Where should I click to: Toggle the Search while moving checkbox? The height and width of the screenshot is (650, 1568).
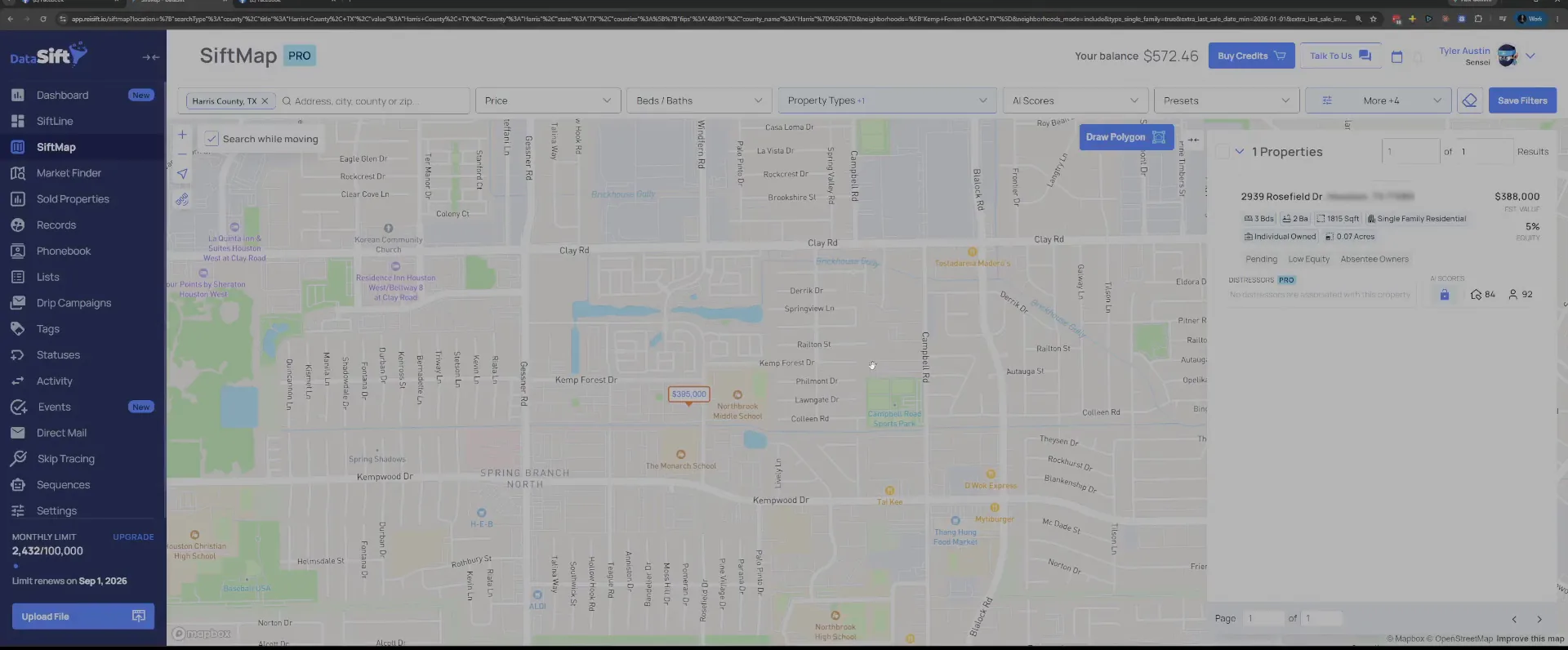[x=212, y=139]
